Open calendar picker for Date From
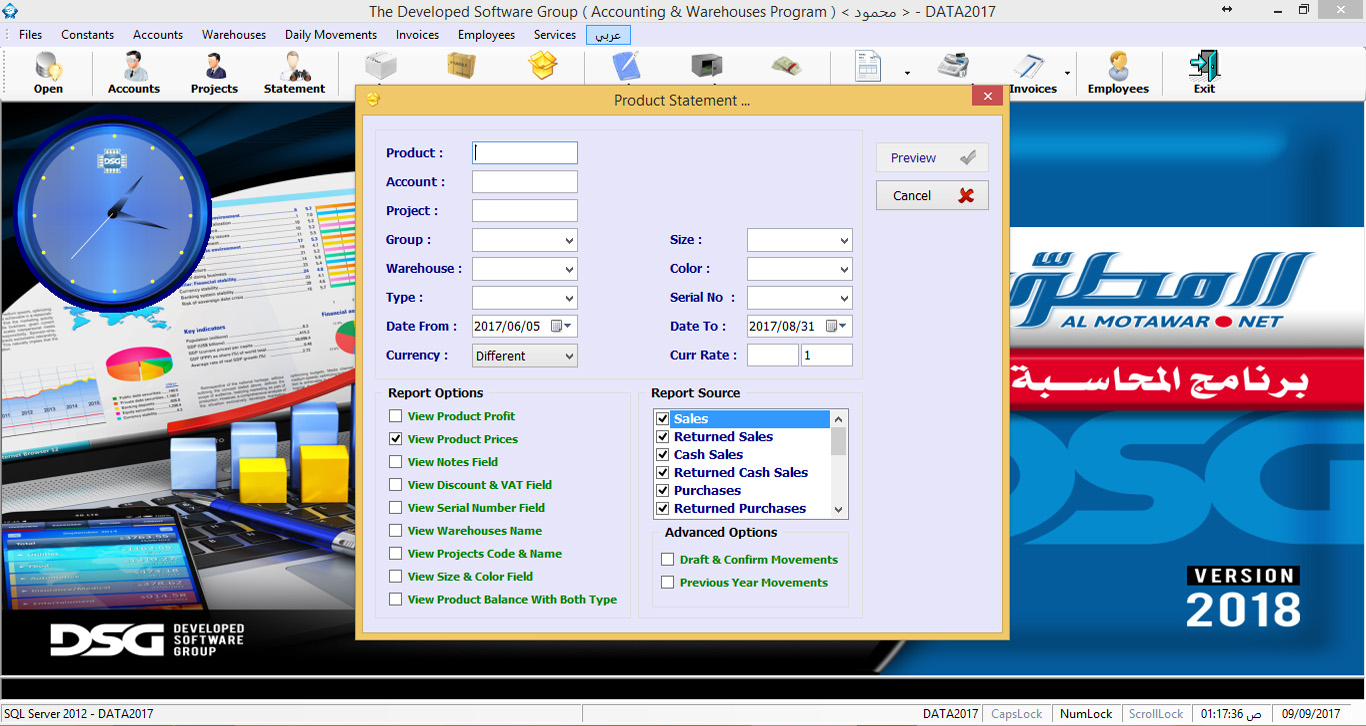This screenshot has width=1366, height=726. coord(562,326)
